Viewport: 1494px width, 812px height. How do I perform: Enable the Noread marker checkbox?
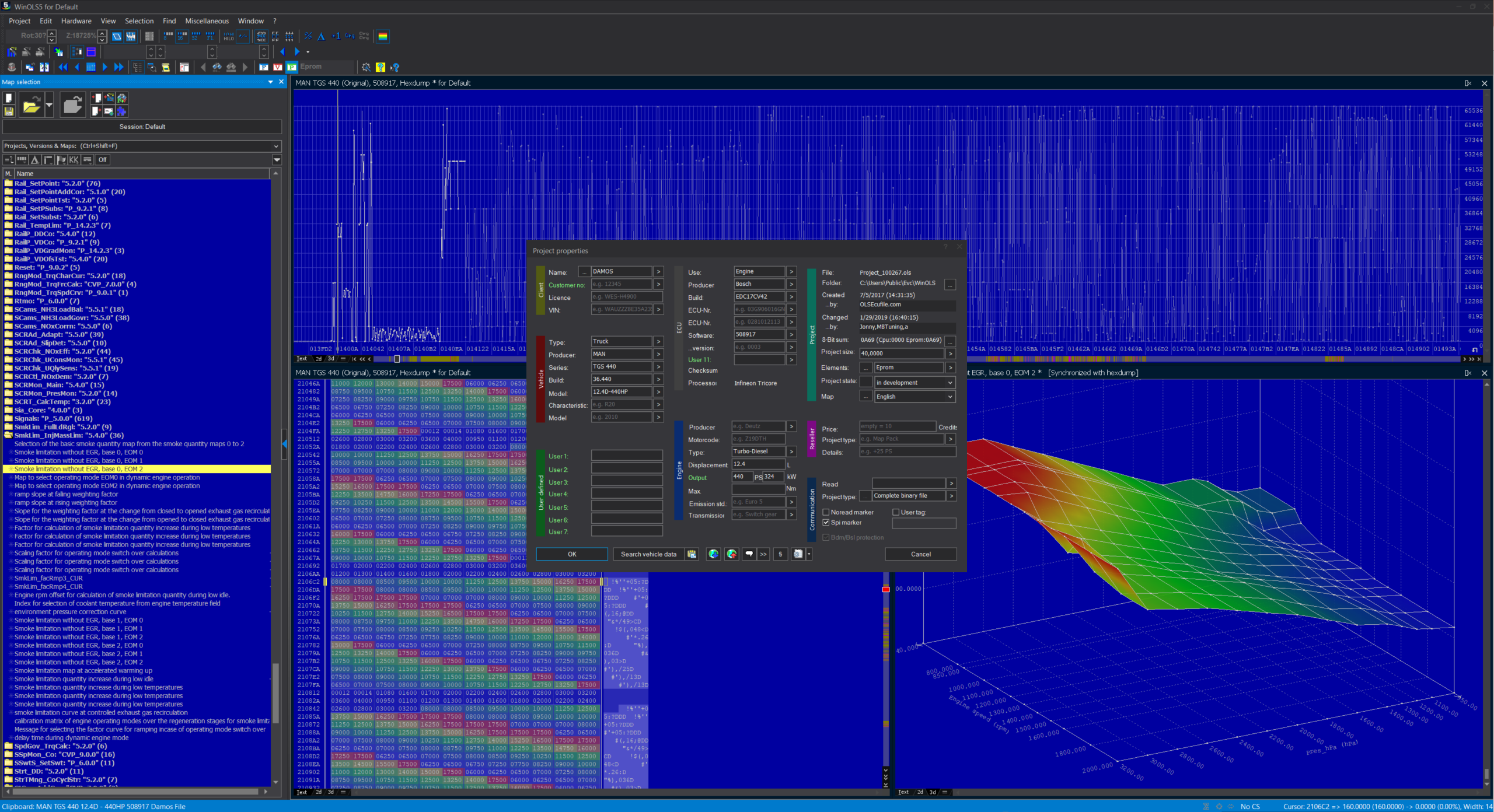coord(826,512)
